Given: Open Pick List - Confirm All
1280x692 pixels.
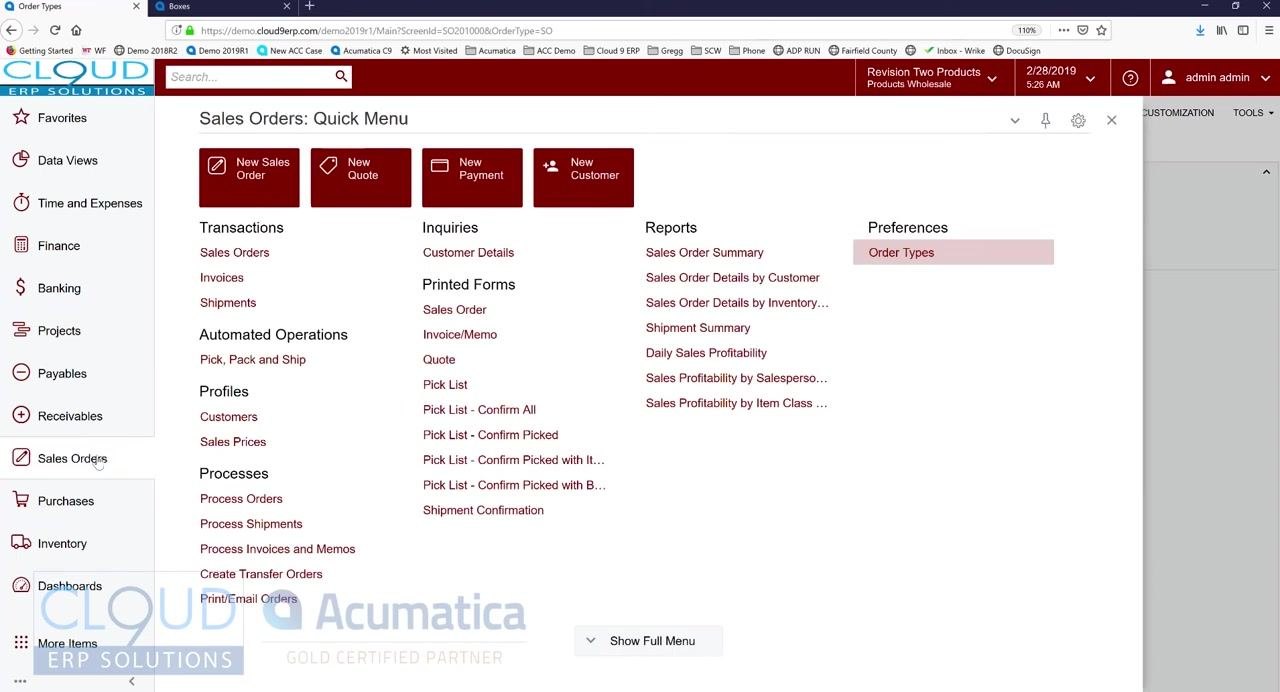Looking at the screenshot, I should [479, 410].
